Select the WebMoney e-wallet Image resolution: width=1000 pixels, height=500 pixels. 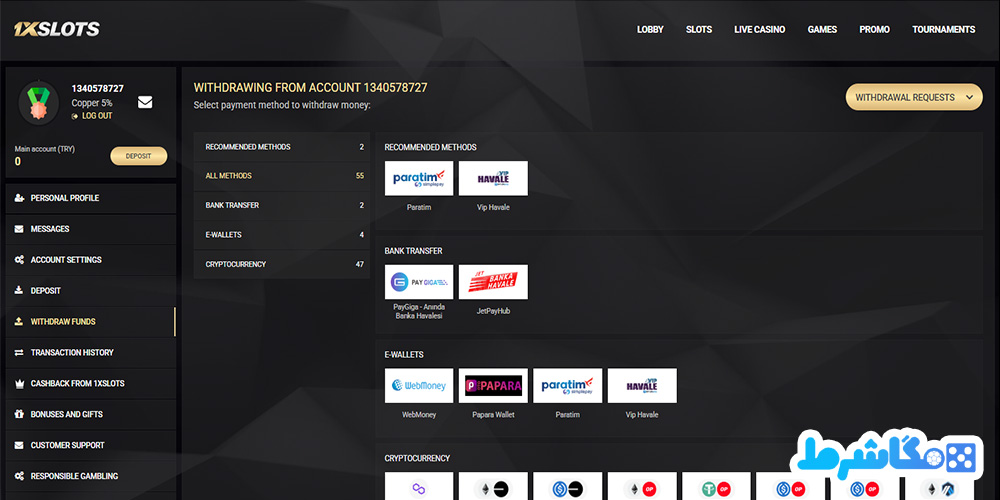pyautogui.click(x=419, y=385)
